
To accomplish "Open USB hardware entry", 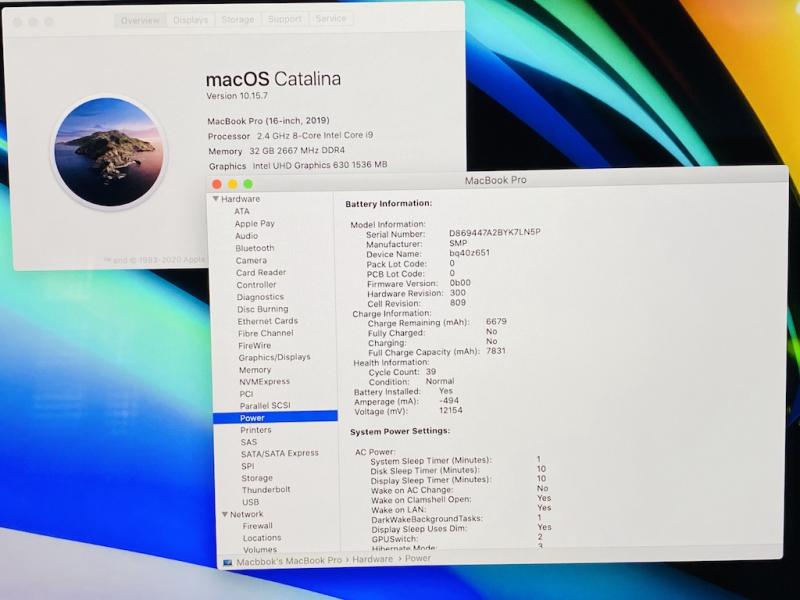I will 250,502.
